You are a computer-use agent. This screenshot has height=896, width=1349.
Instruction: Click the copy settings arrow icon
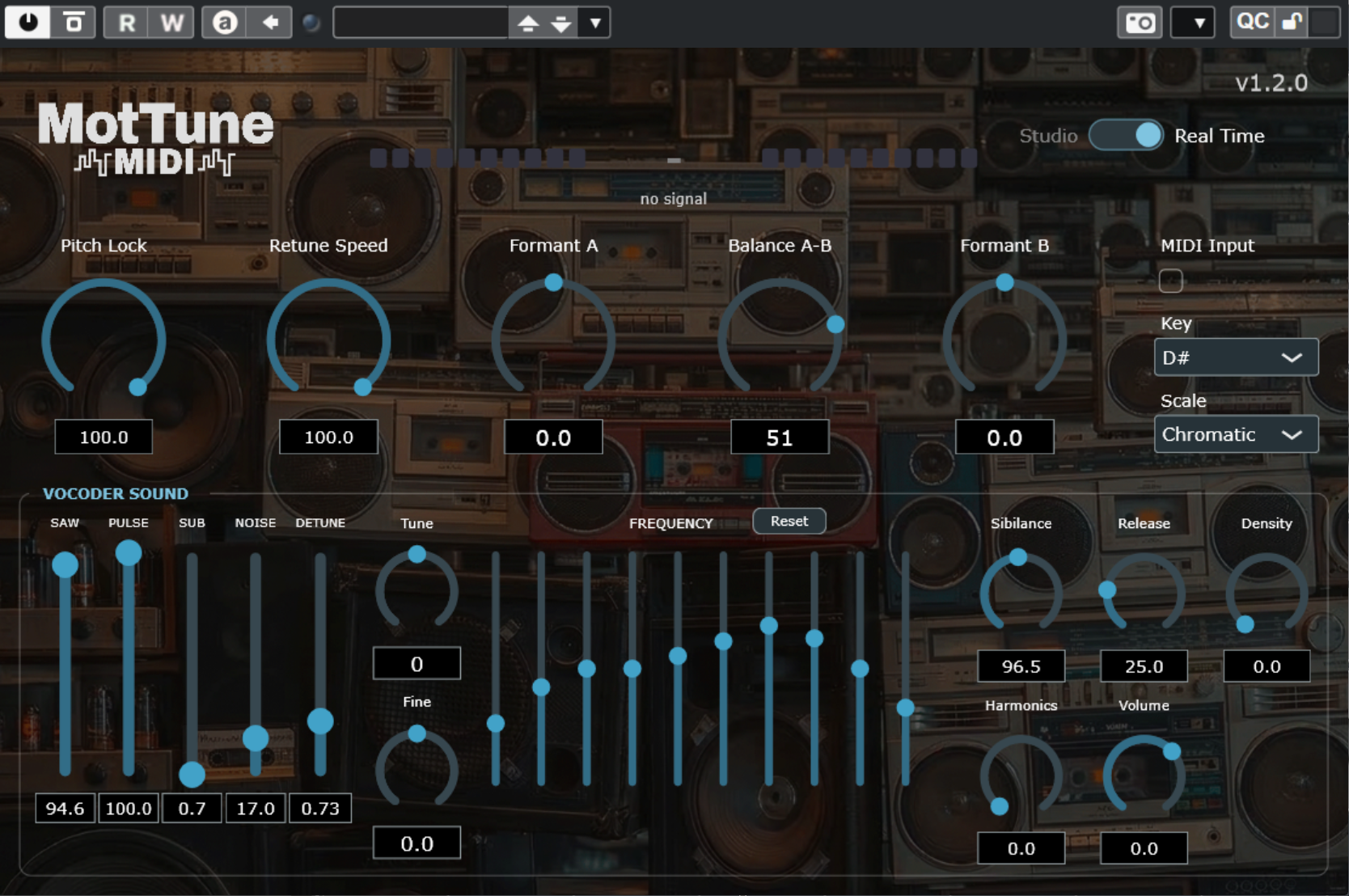click(x=269, y=22)
